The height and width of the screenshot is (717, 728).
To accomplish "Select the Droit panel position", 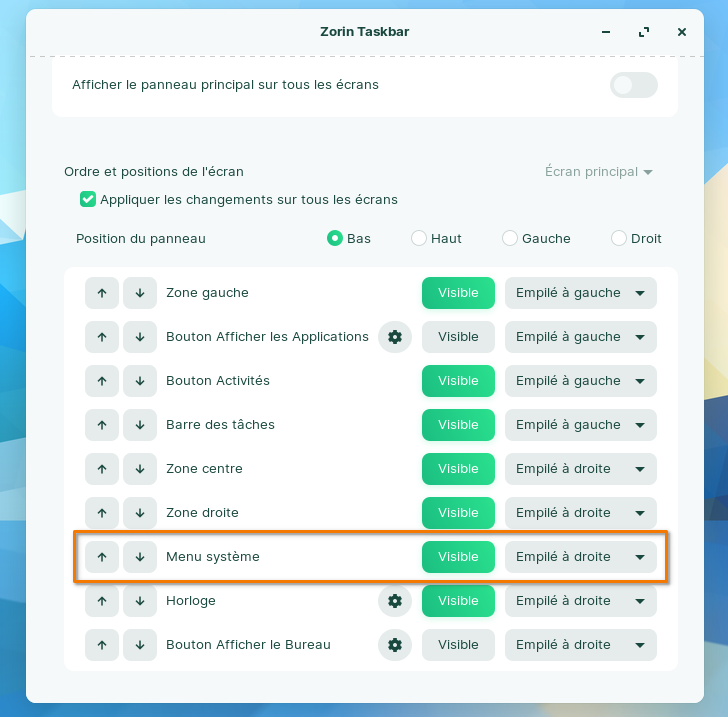I will click(619, 238).
